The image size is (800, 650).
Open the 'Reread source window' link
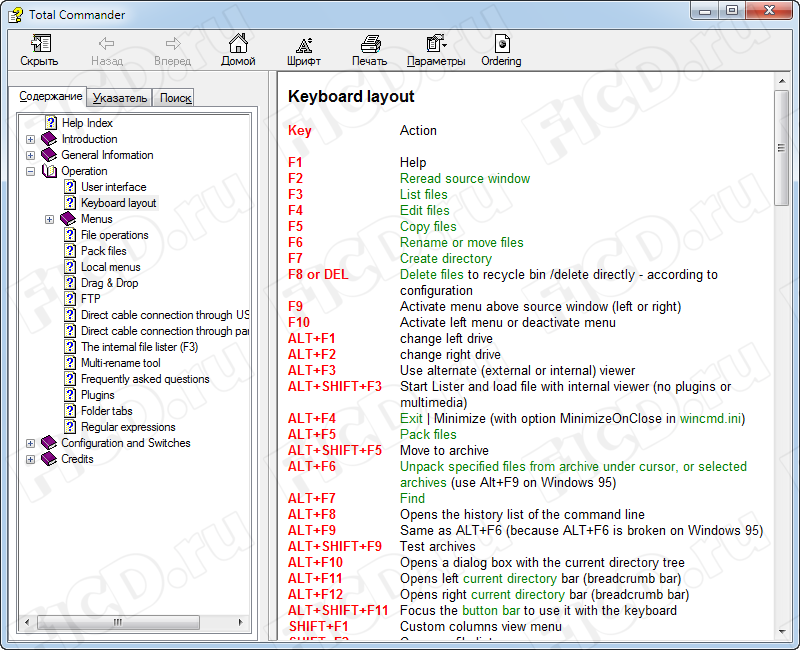click(x=465, y=179)
